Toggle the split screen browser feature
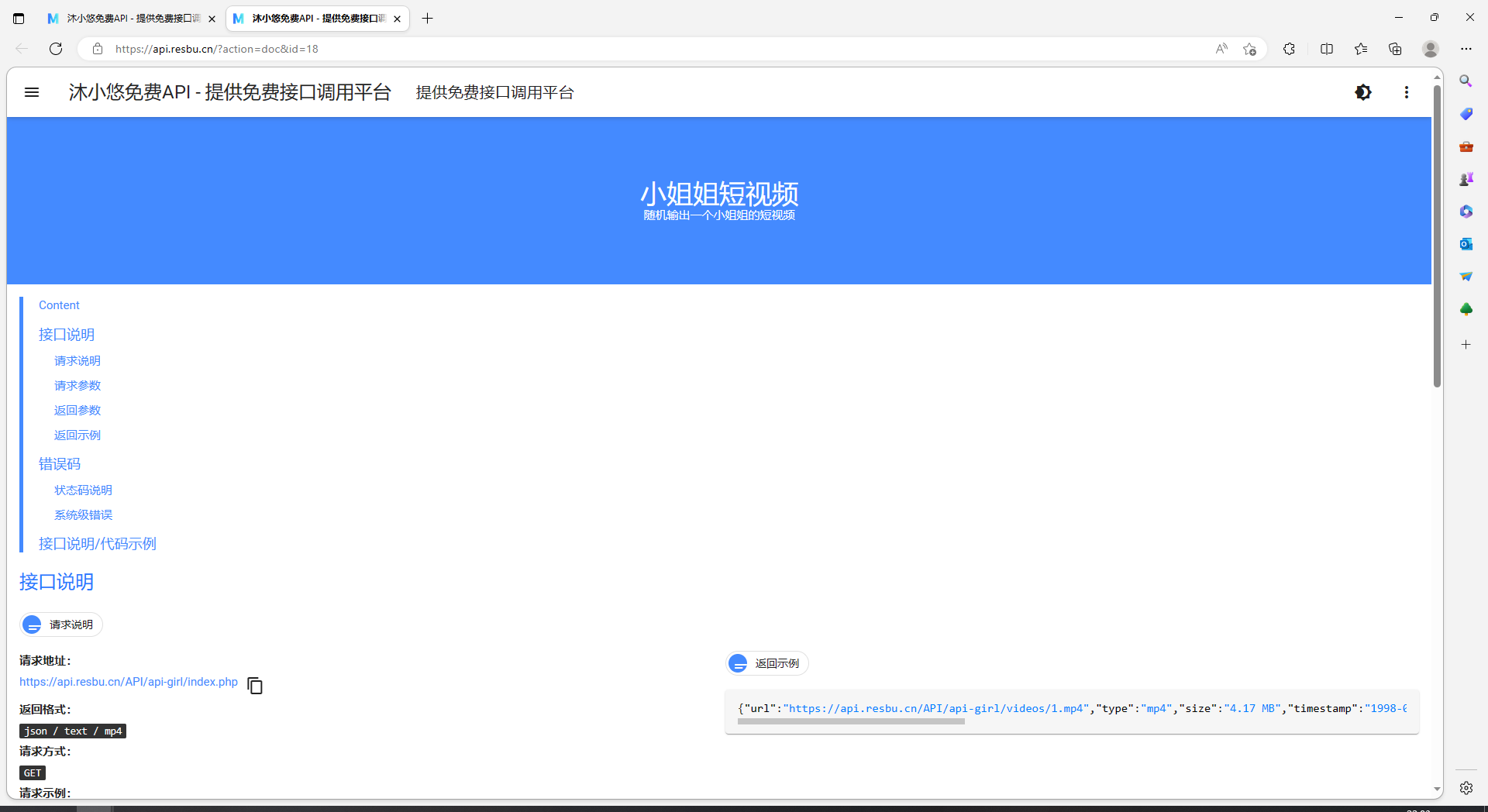Screen dimensions: 1488x812 pyautogui.click(x=1327, y=48)
